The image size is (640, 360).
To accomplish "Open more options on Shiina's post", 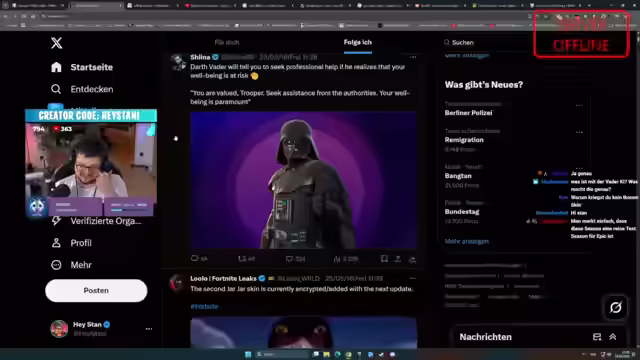I will [413, 57].
